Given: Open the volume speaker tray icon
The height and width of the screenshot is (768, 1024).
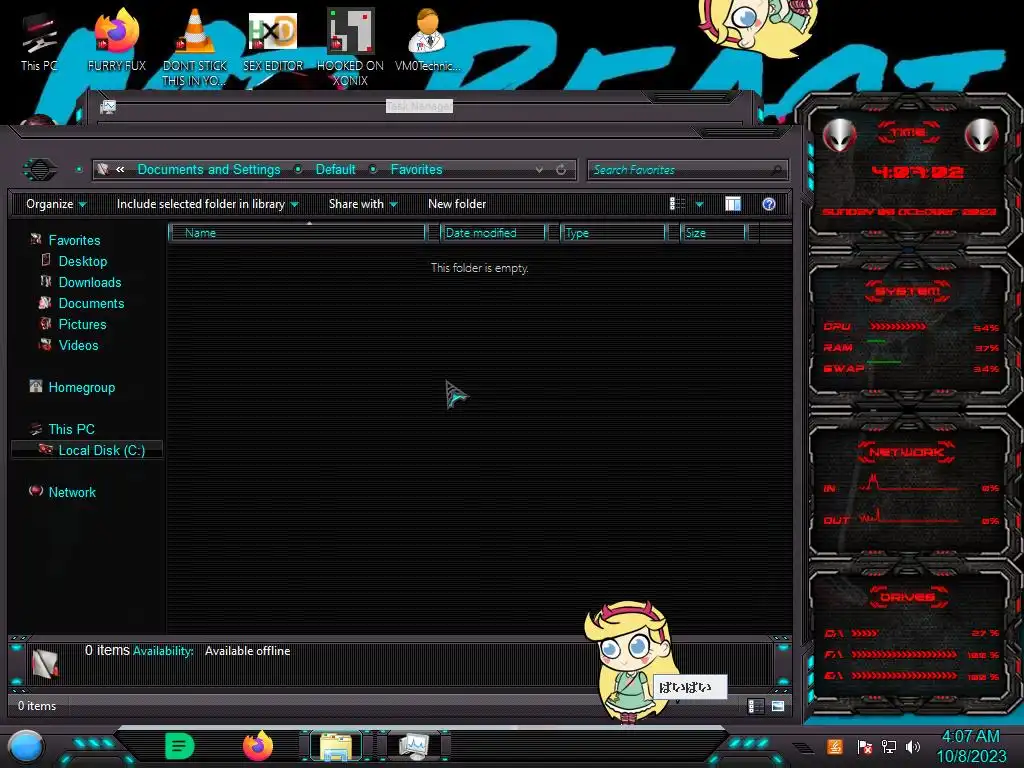Looking at the screenshot, I should pos(913,746).
